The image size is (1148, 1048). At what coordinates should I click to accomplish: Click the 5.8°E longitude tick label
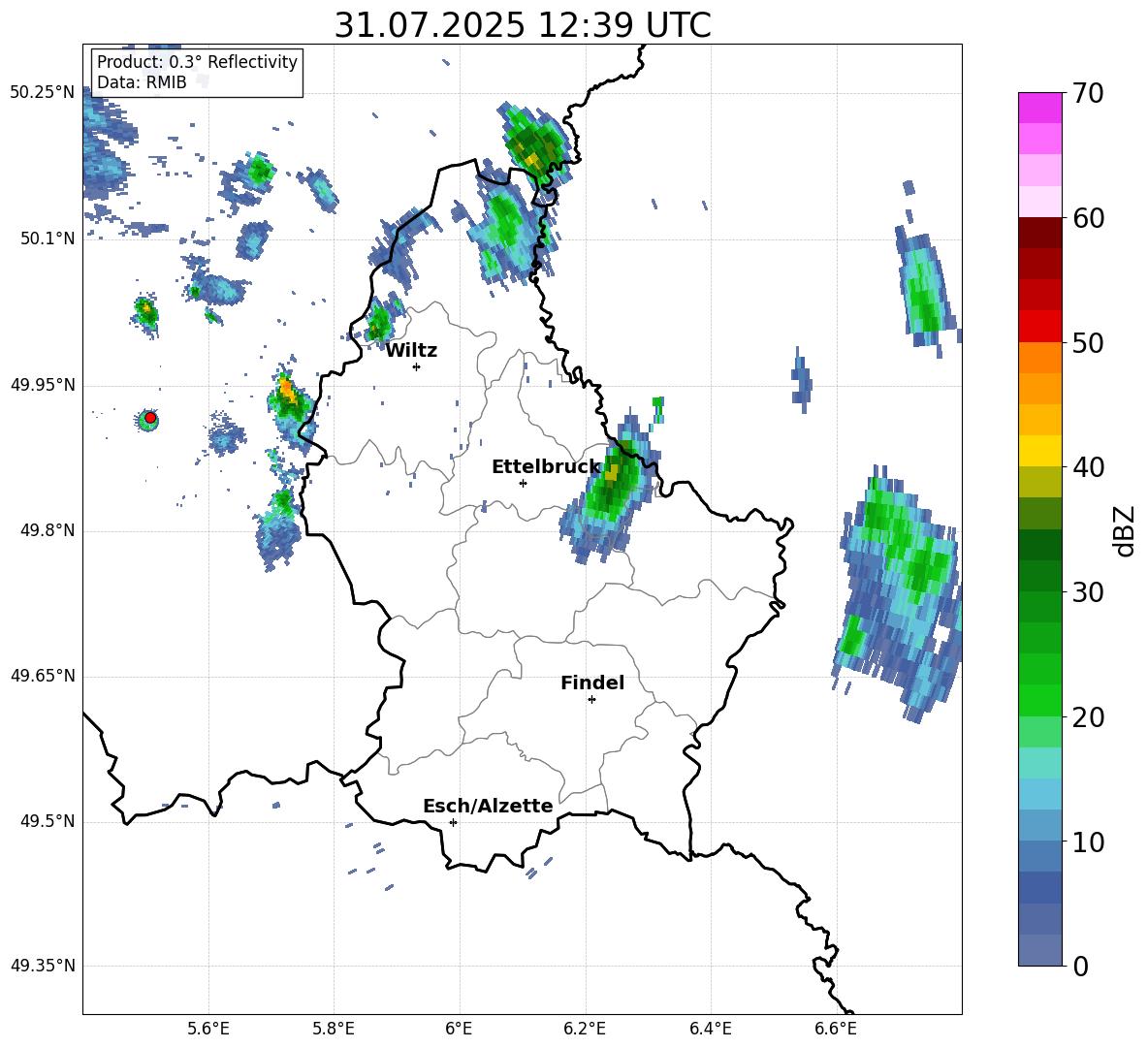(334, 1029)
